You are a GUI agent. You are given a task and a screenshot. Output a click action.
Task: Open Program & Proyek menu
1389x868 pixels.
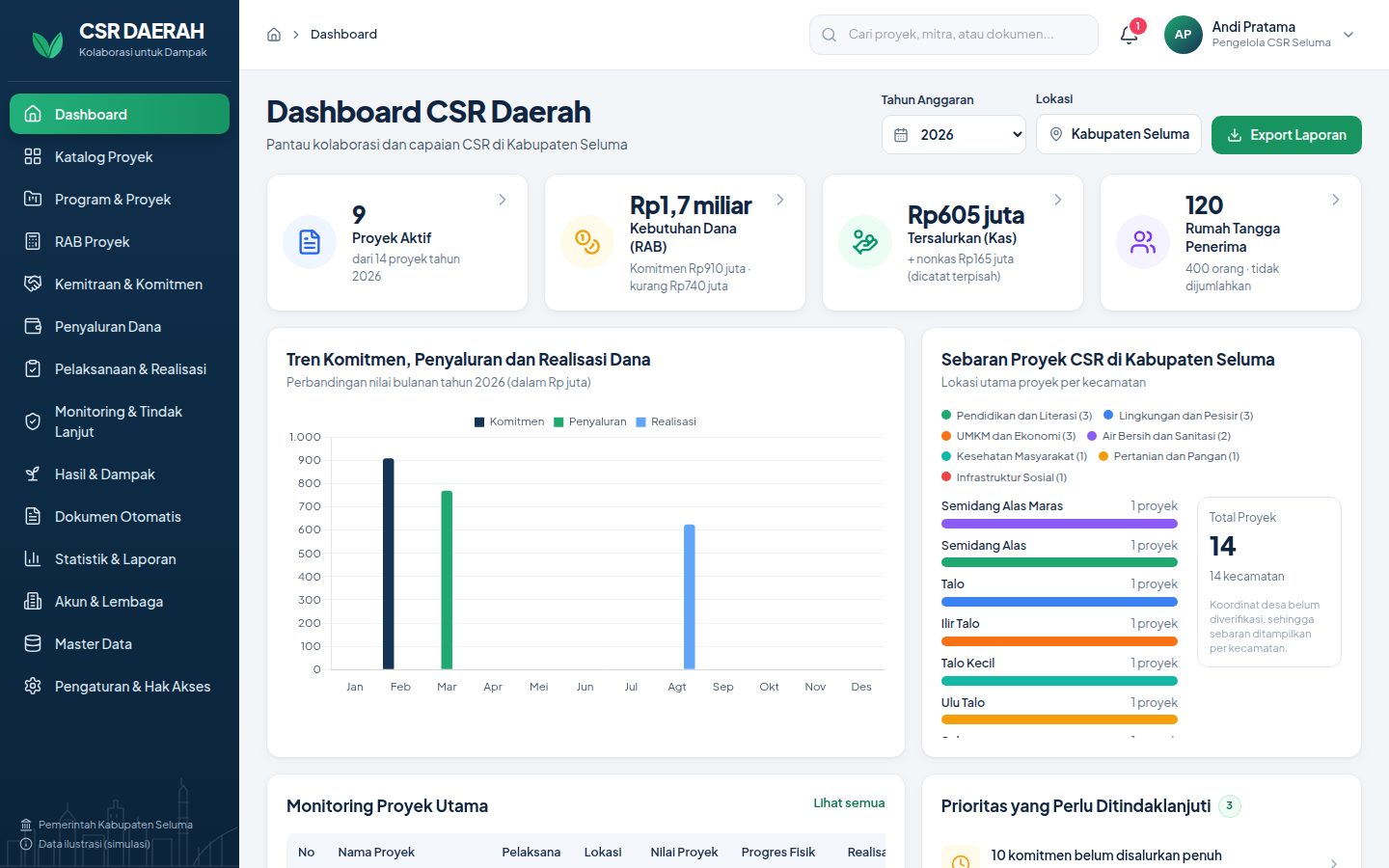point(120,199)
